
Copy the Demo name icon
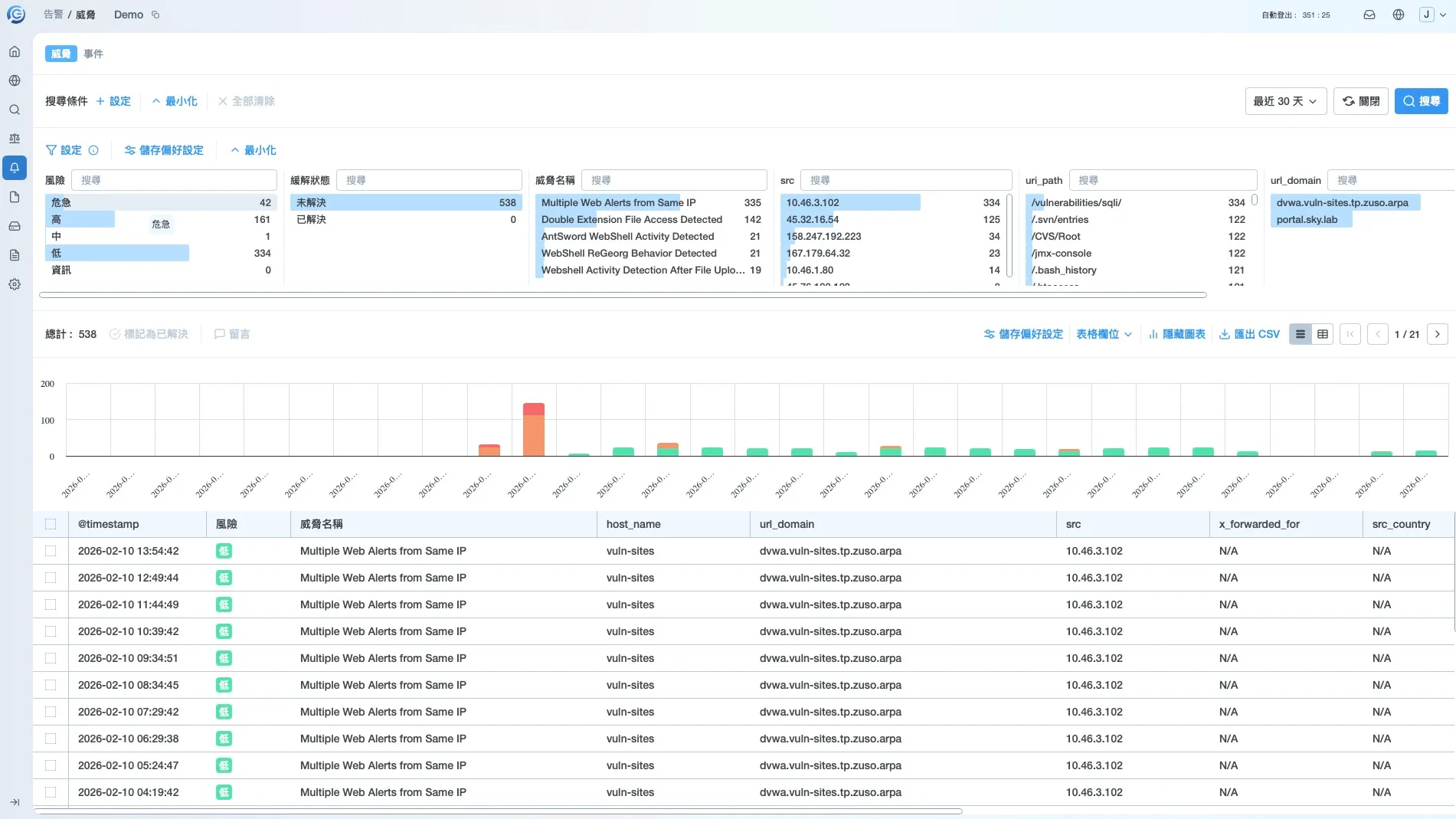(x=155, y=15)
